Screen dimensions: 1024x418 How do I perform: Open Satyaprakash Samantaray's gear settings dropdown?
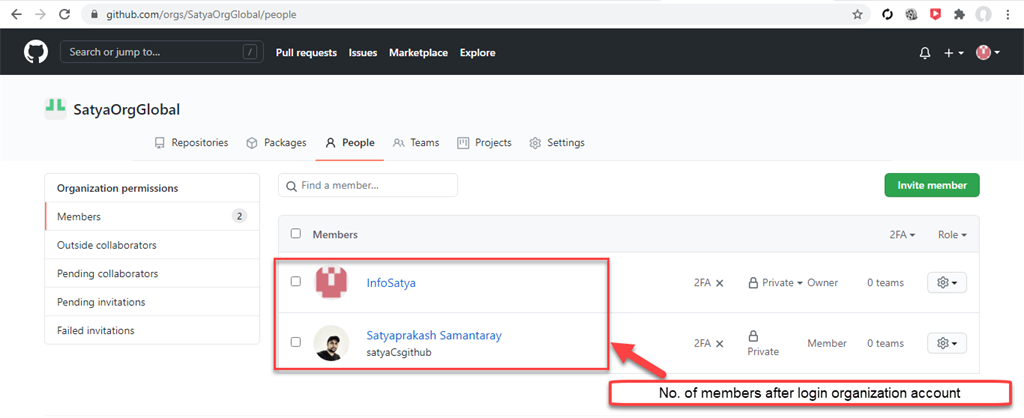(x=947, y=343)
